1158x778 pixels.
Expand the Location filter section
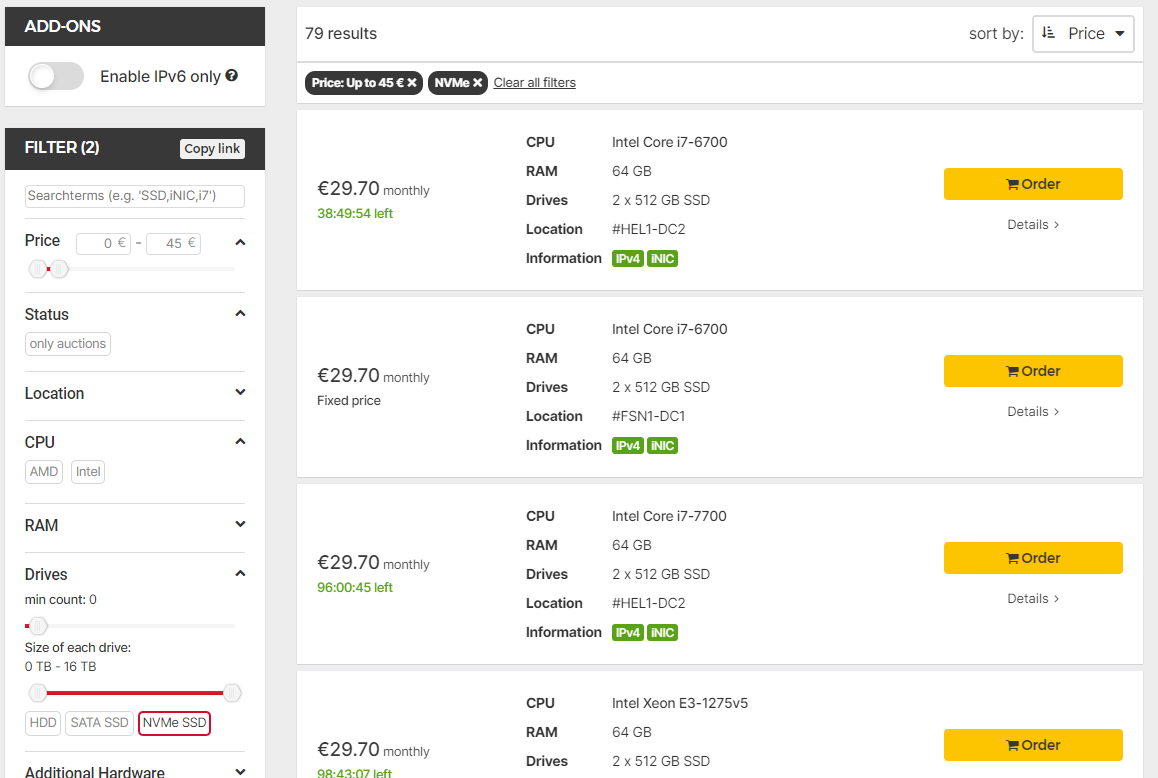pyautogui.click(x=240, y=392)
